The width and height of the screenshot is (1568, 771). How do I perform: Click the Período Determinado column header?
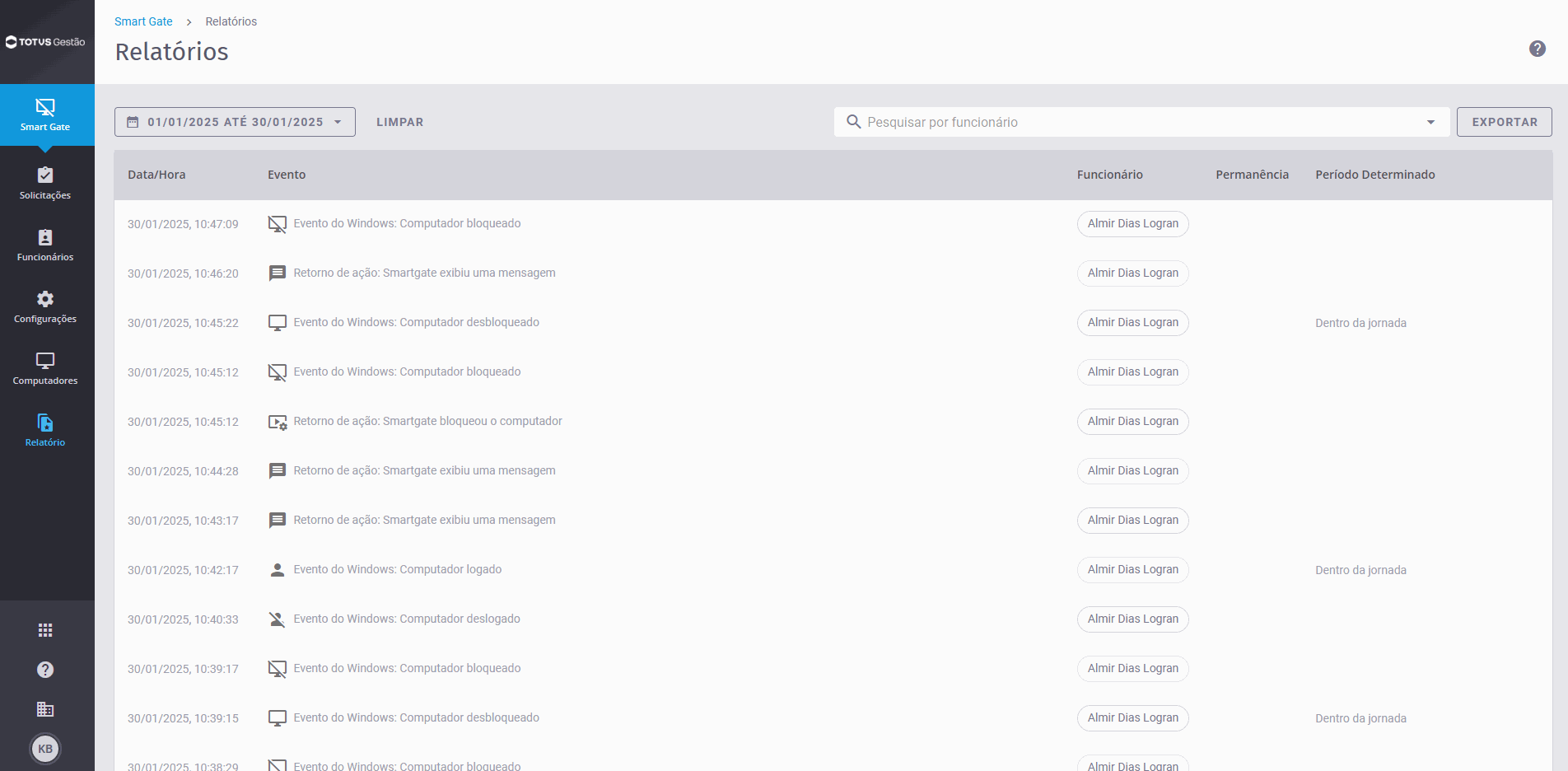click(1375, 175)
